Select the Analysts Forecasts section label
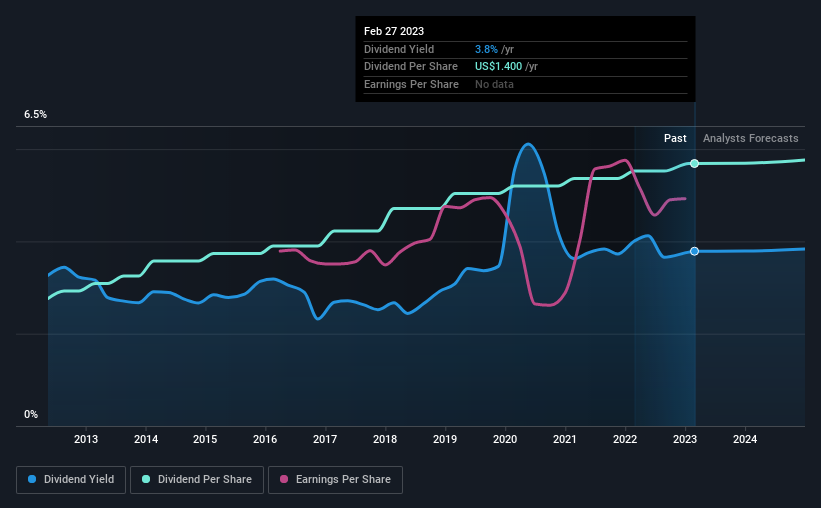This screenshot has width=821, height=508. 750,138
